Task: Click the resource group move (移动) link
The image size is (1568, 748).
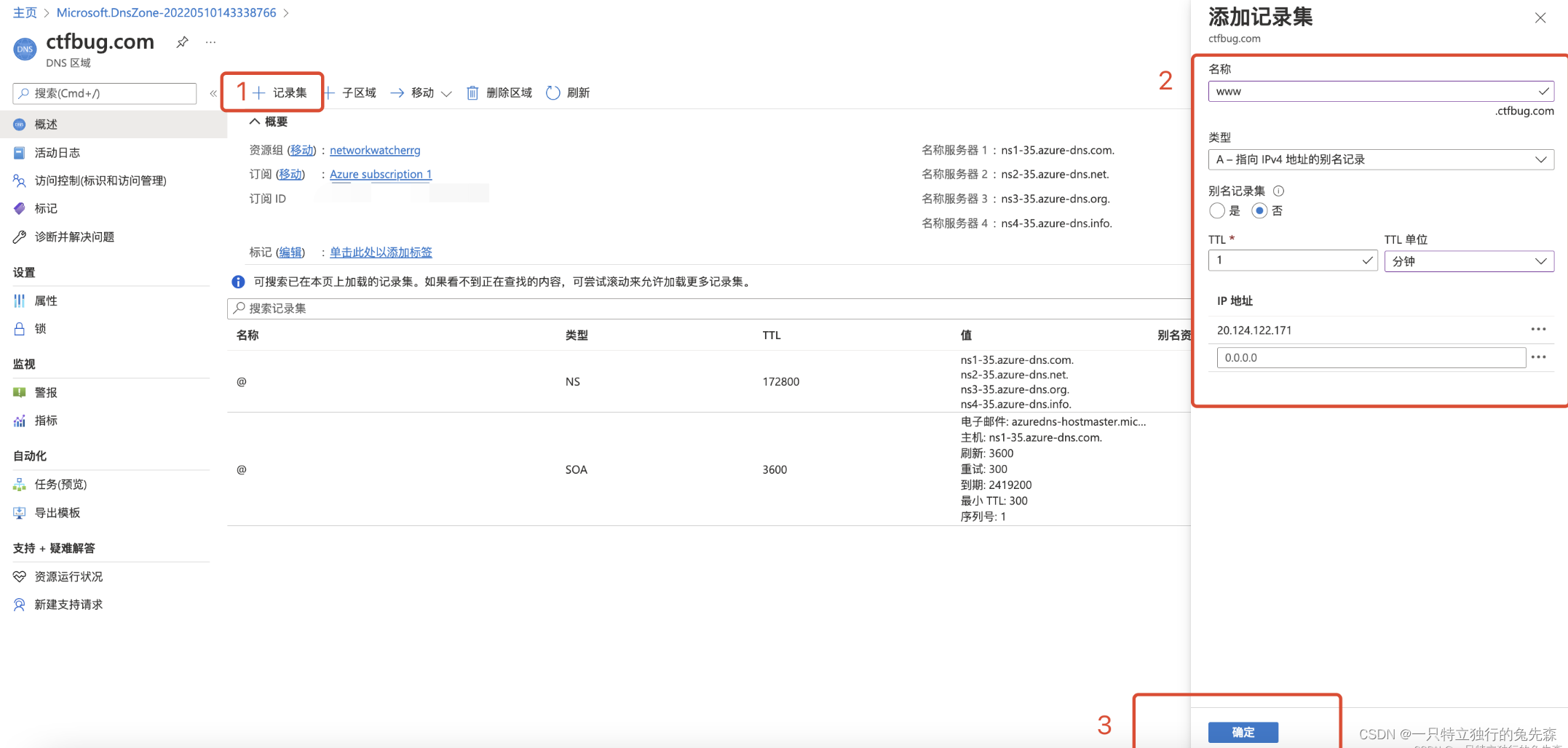Action: (301, 150)
